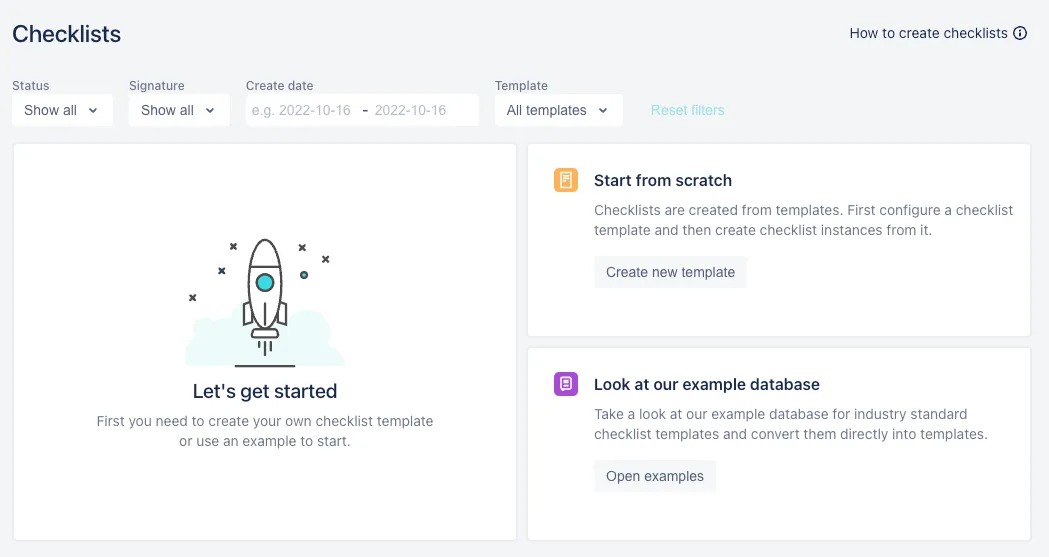Click the Create date start field
The height and width of the screenshot is (557, 1049).
[301, 110]
